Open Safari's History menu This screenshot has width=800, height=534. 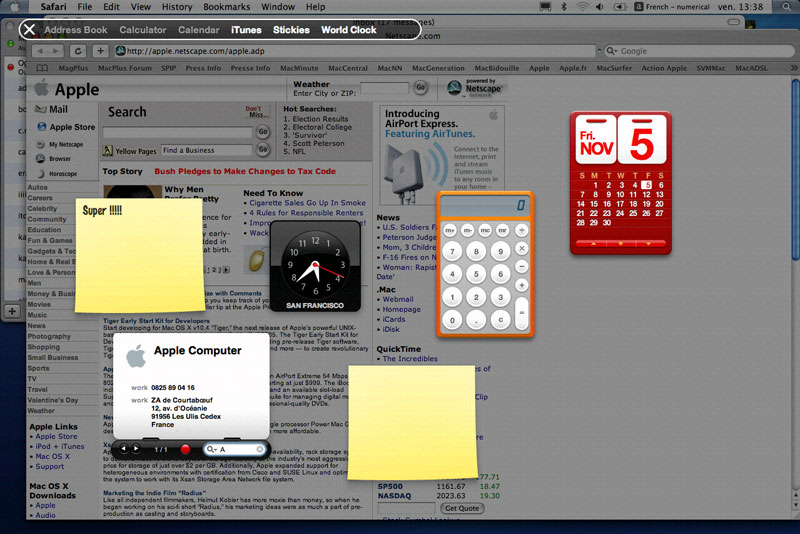pyautogui.click(x=177, y=7)
